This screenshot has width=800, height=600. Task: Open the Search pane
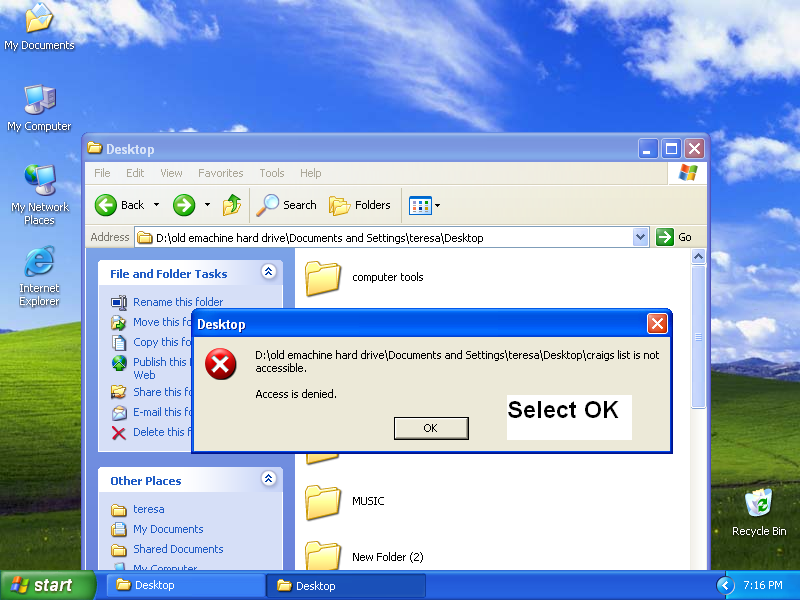(286, 205)
